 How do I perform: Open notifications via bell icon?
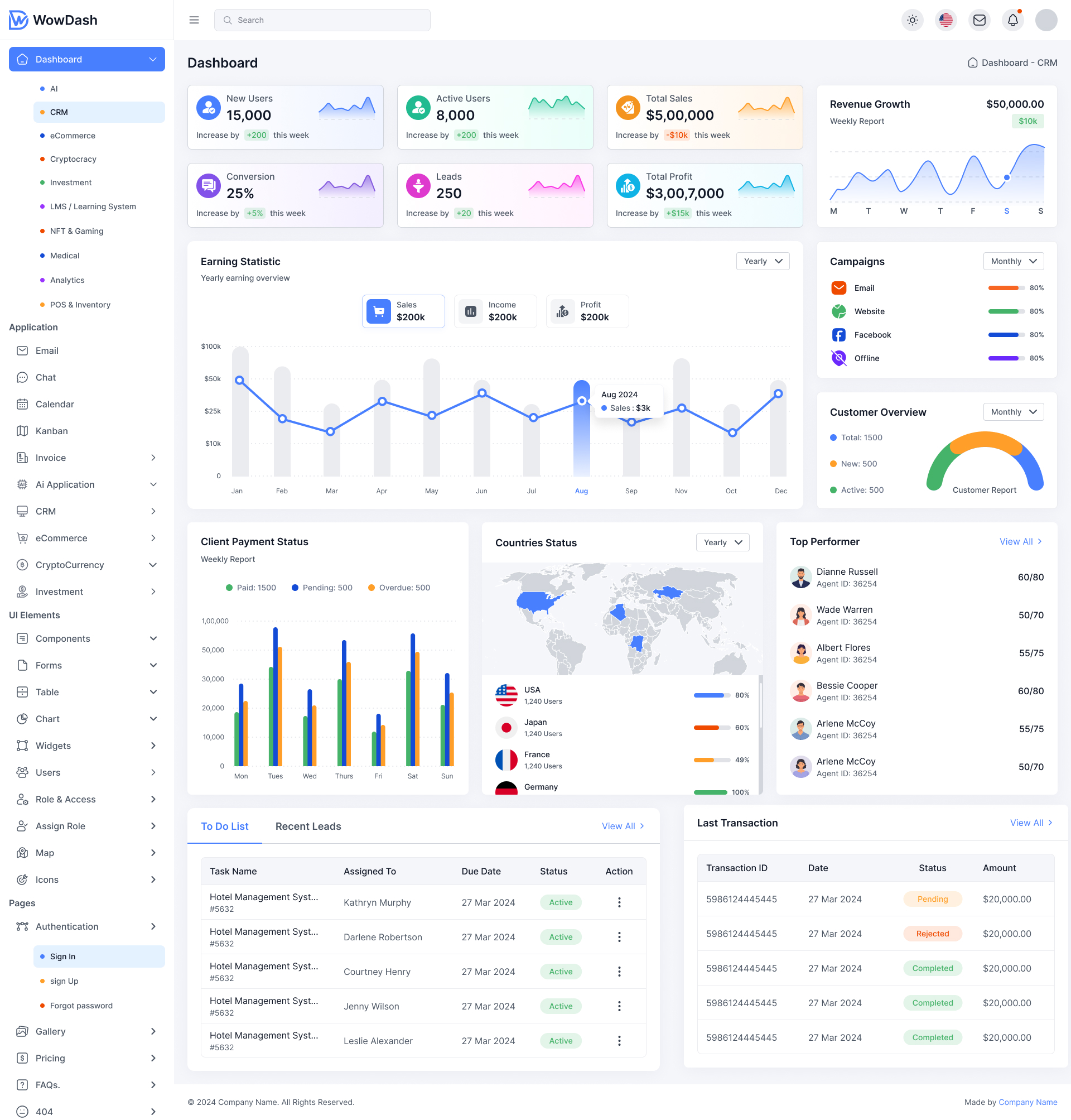pos(1012,20)
